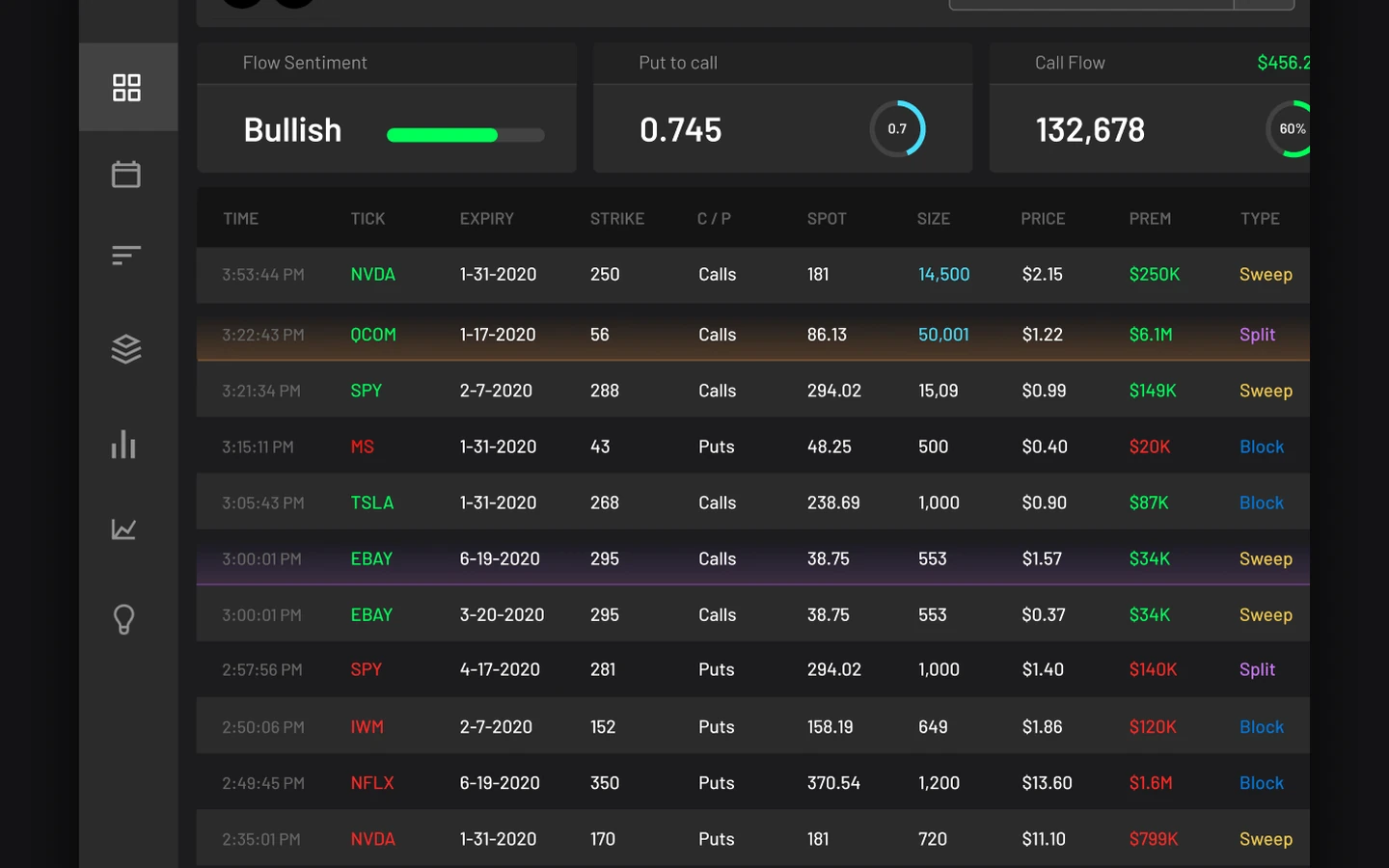Sort table by TYPE column header
Image resolution: width=1389 pixels, height=868 pixels.
pyautogui.click(x=1261, y=219)
